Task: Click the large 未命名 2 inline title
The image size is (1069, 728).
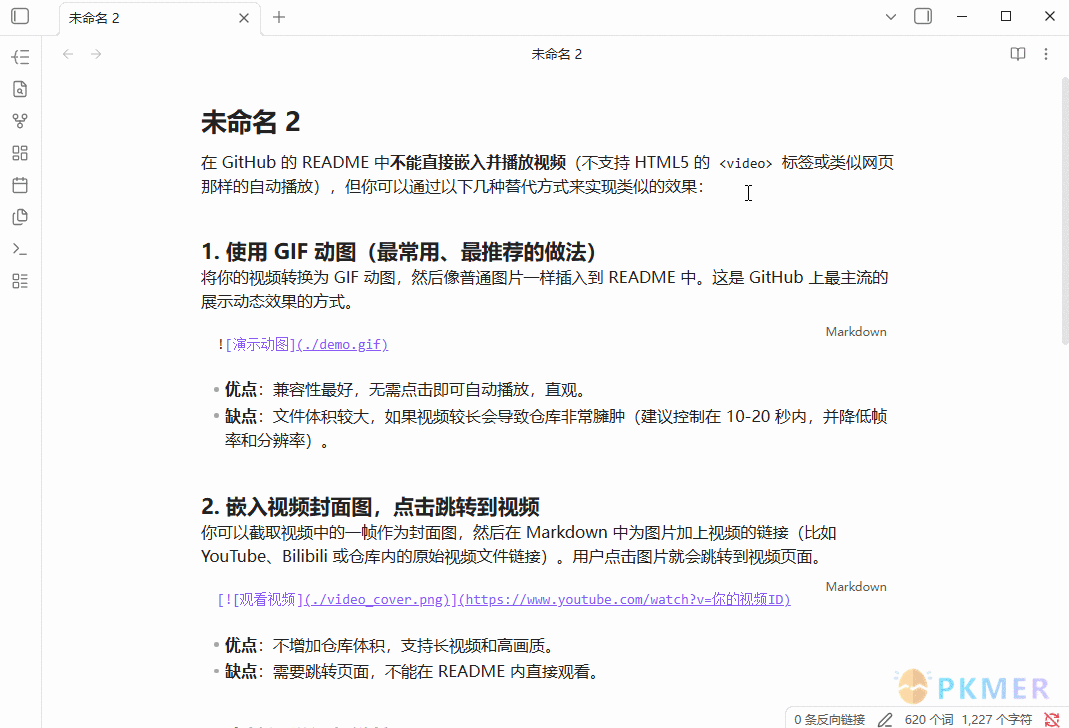Action: point(251,123)
